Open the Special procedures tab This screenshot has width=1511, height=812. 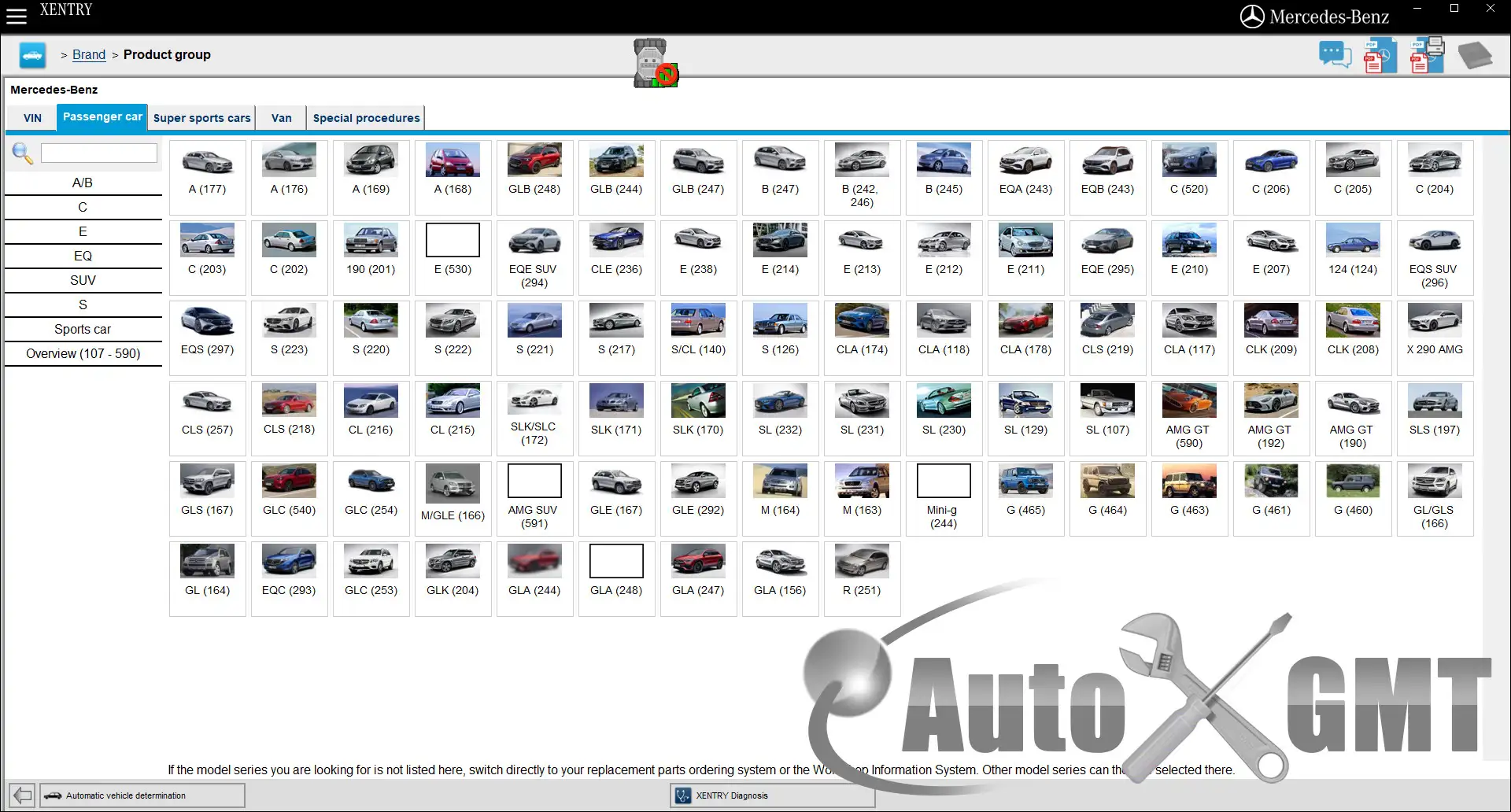click(x=366, y=118)
